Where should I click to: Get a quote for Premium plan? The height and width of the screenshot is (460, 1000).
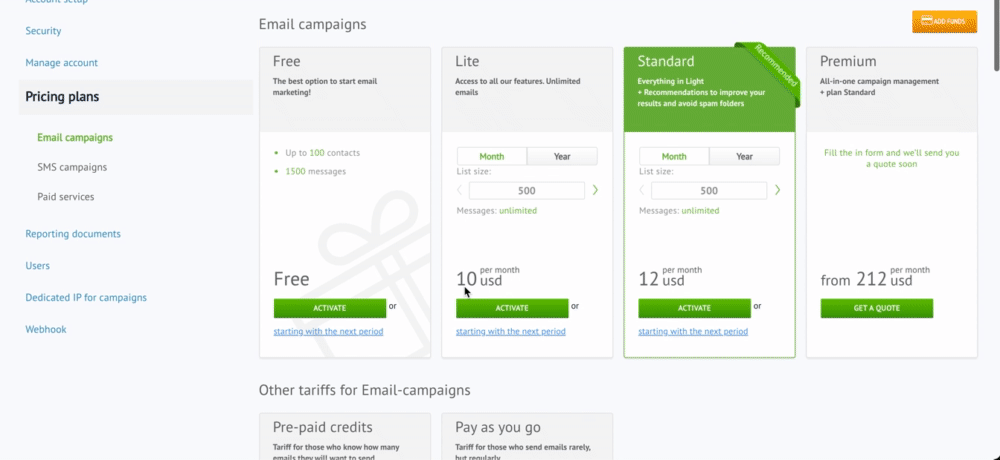877,308
